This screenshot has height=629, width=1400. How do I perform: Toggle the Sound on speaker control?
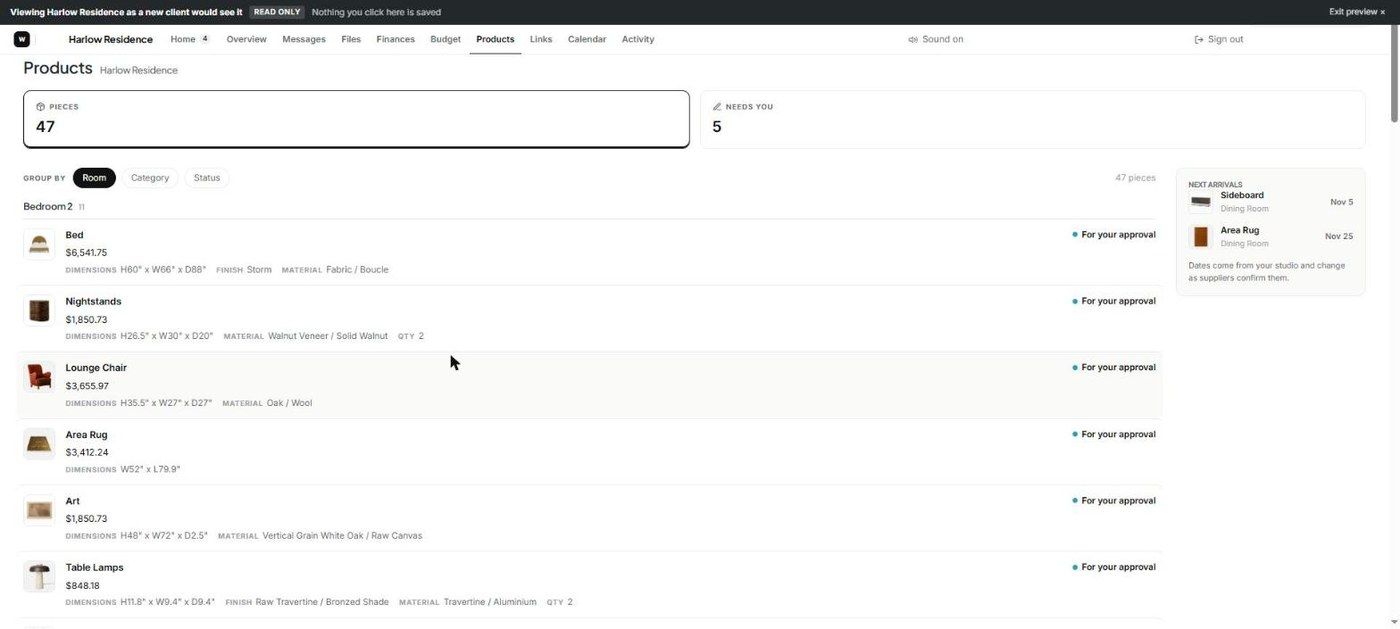click(x=936, y=39)
